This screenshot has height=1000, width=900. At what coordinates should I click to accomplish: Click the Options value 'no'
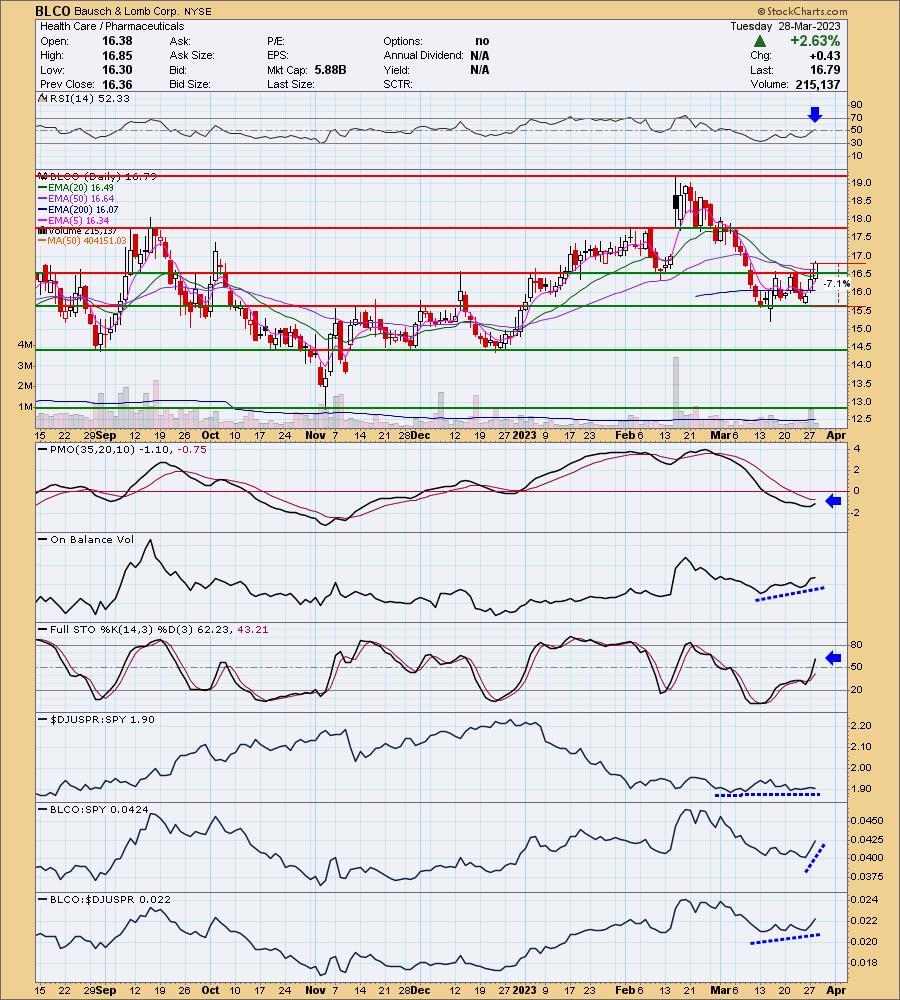[482, 41]
